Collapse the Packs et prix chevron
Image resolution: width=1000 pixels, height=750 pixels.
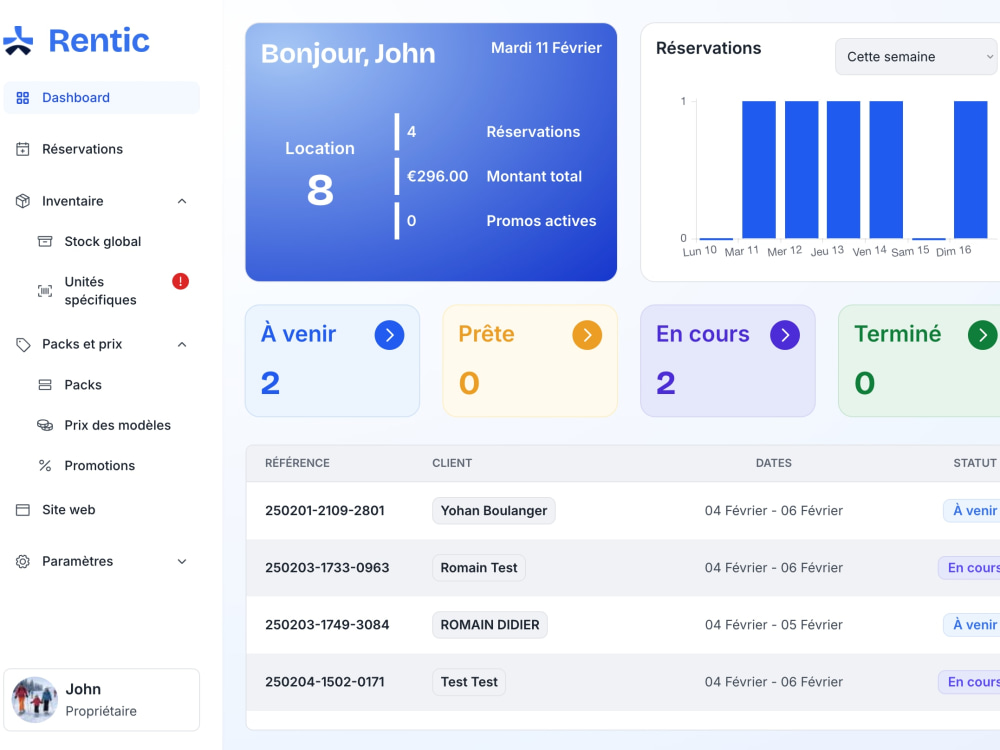(x=182, y=344)
